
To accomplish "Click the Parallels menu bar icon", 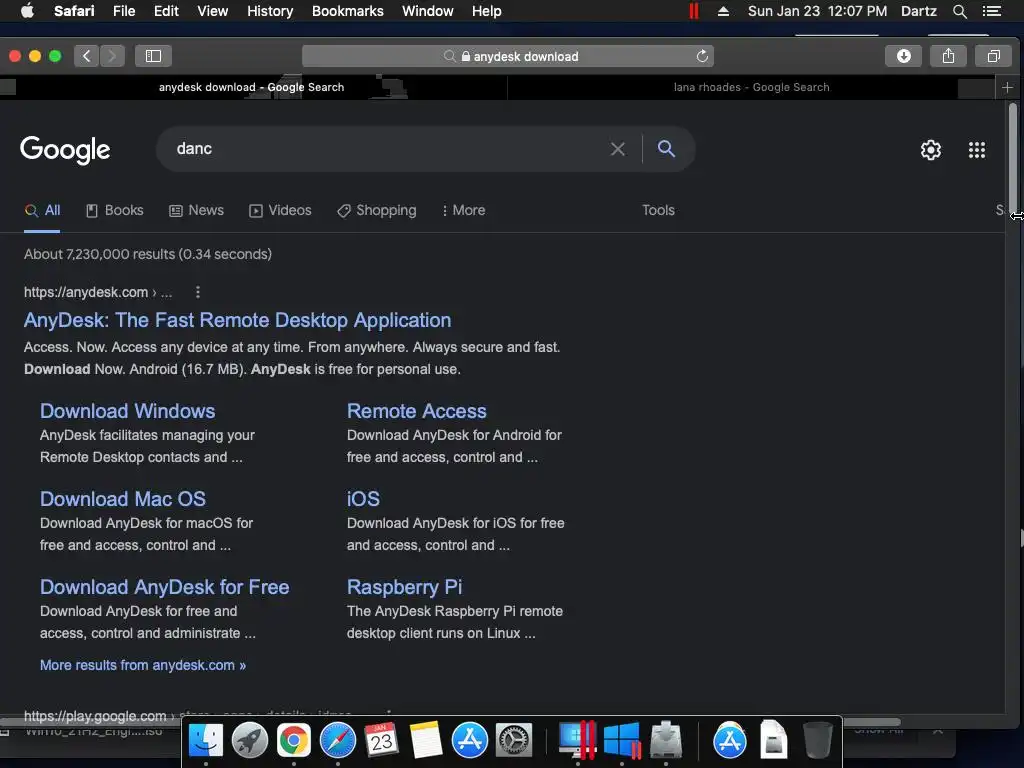I will [694, 11].
